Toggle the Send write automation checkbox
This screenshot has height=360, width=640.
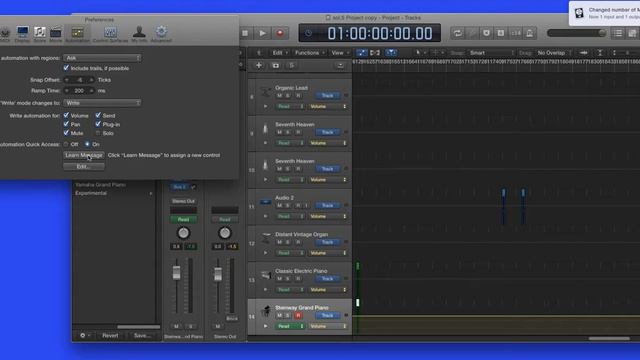click(x=98, y=115)
